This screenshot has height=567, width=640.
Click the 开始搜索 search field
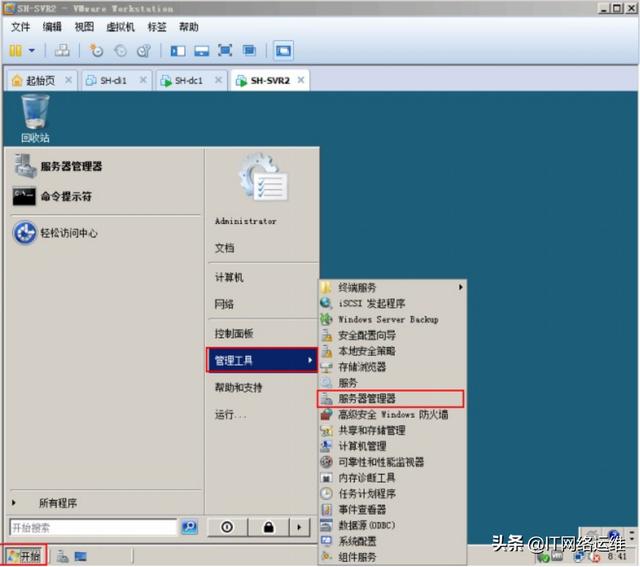click(92, 527)
